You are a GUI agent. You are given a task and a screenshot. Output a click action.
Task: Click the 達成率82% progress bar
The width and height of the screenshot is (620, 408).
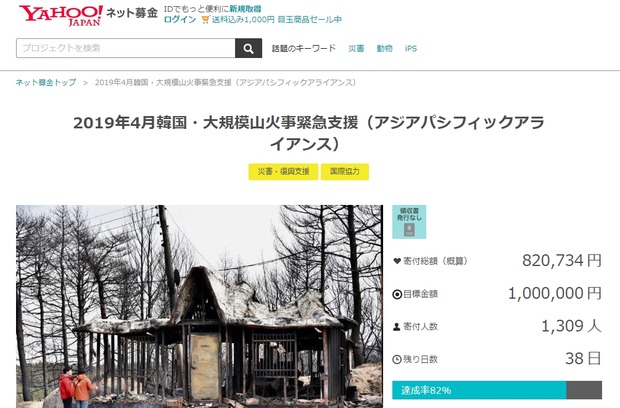497,390
